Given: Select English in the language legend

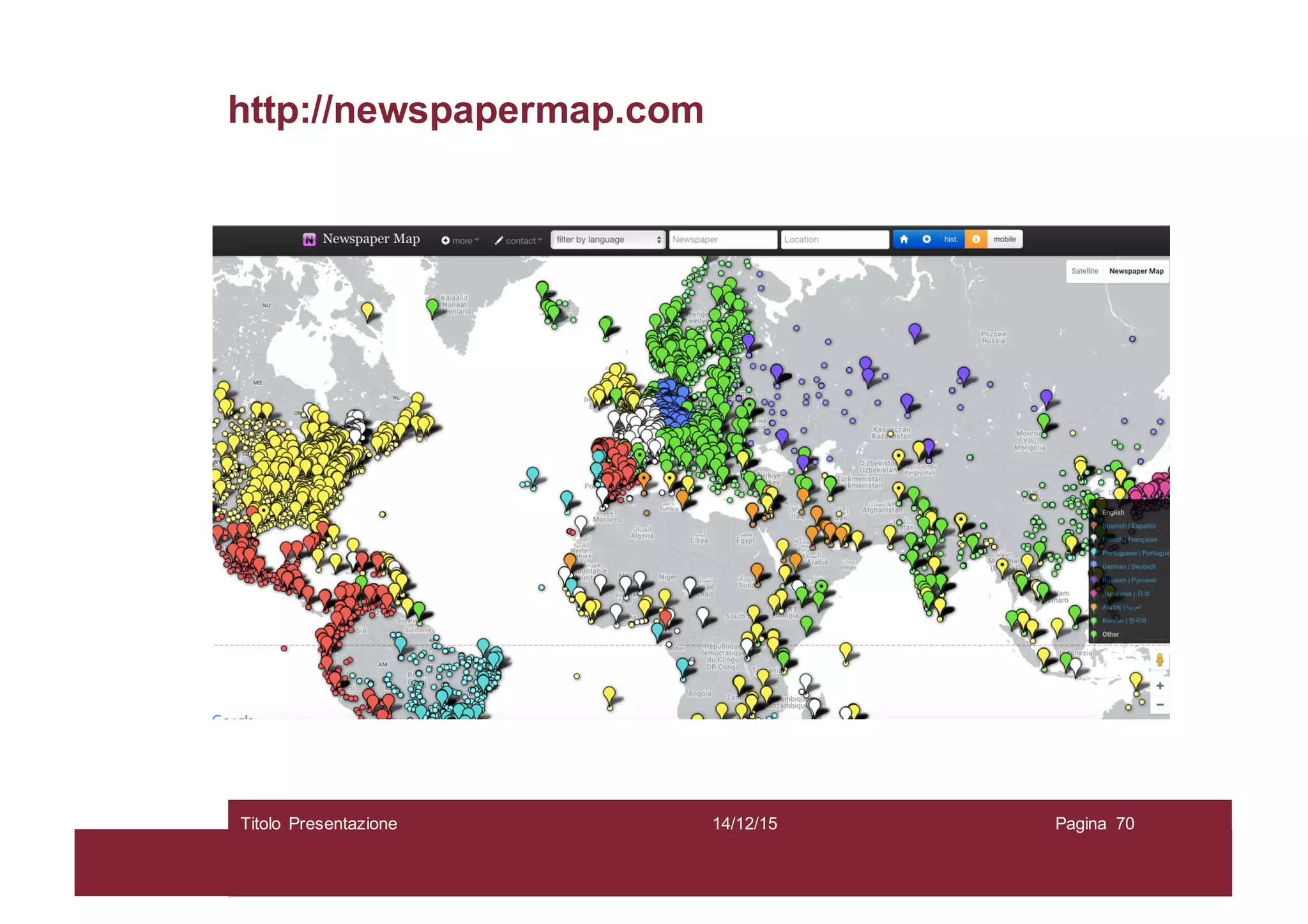Looking at the screenshot, I should coord(1113,513).
